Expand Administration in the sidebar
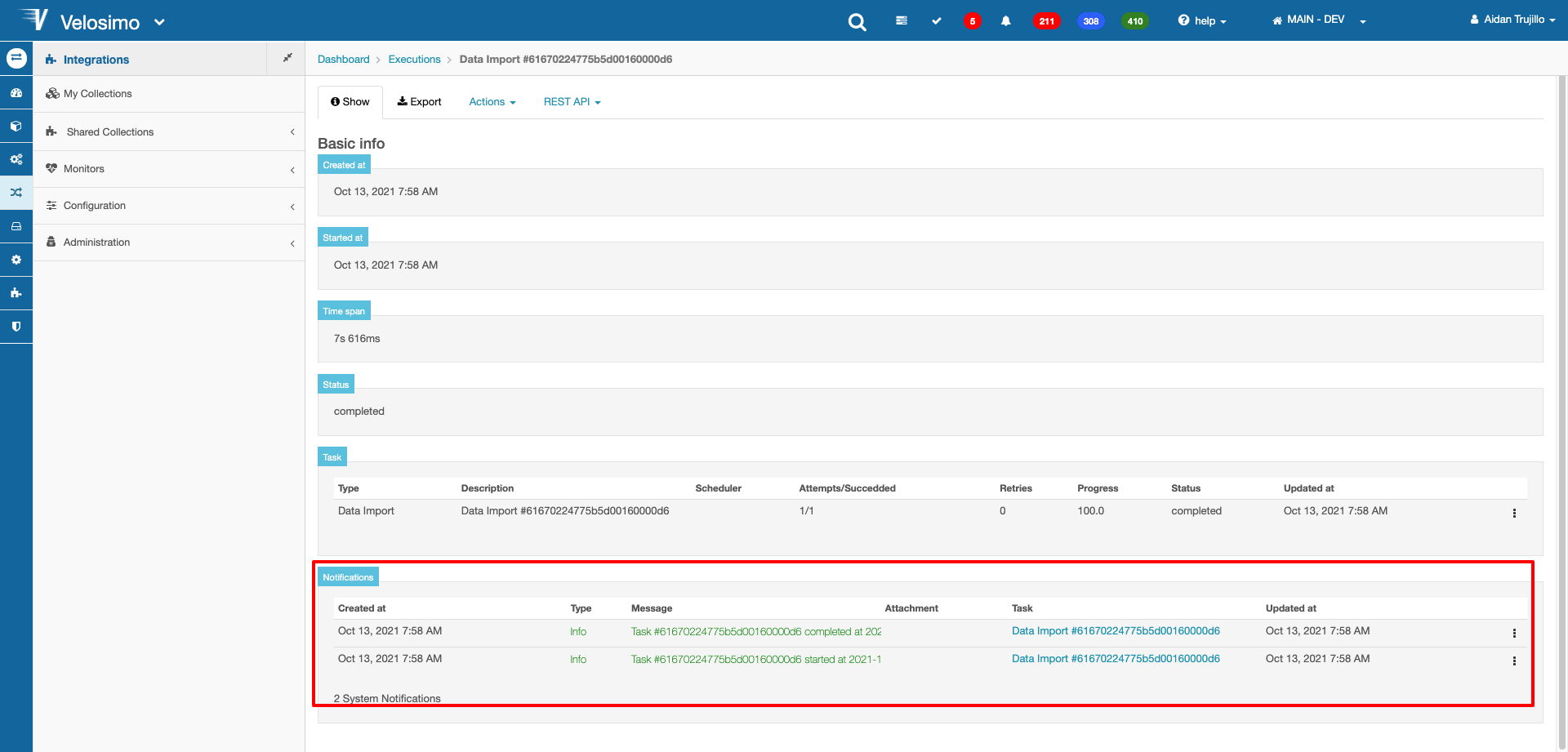The height and width of the screenshot is (752, 1568). click(169, 243)
